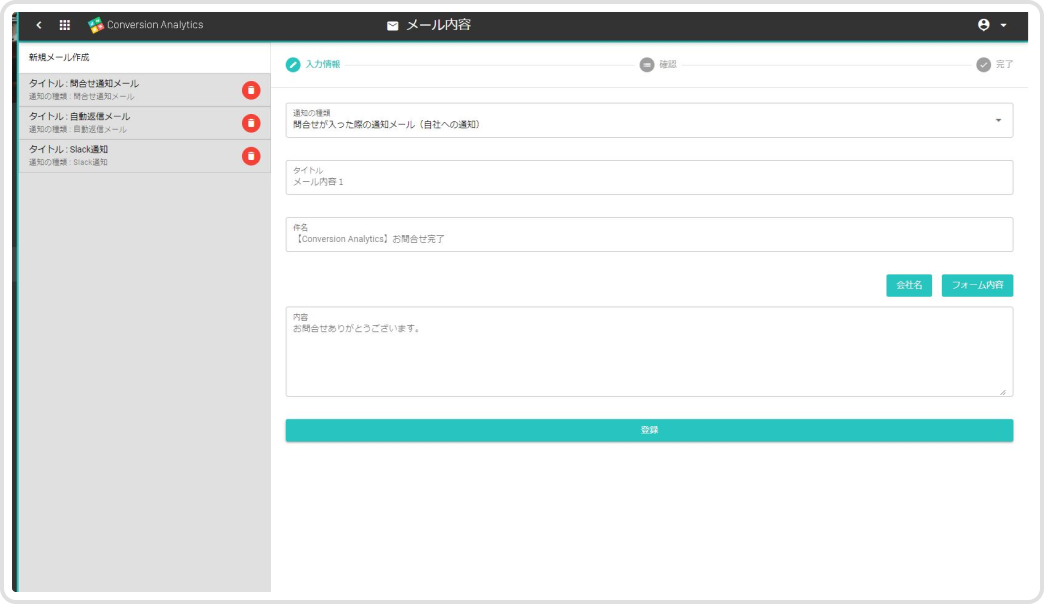
Task: Click the user account icon
Action: click(x=983, y=25)
